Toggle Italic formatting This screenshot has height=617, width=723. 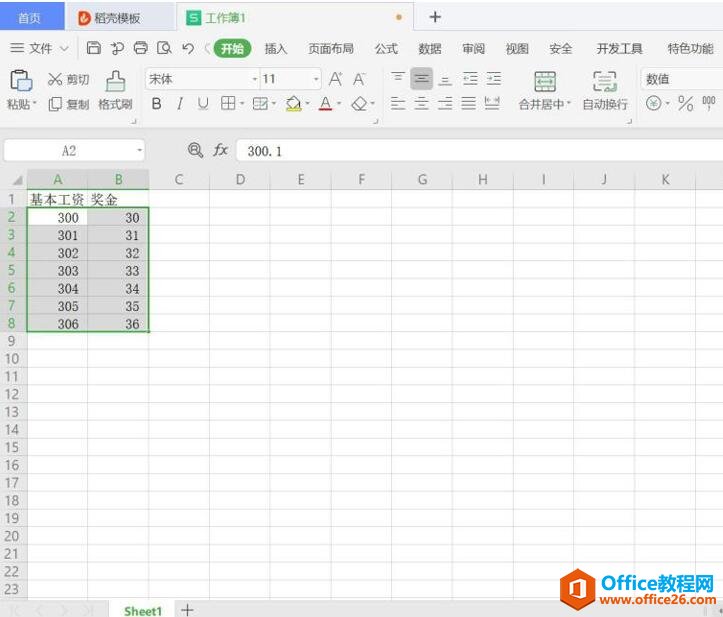[x=180, y=104]
